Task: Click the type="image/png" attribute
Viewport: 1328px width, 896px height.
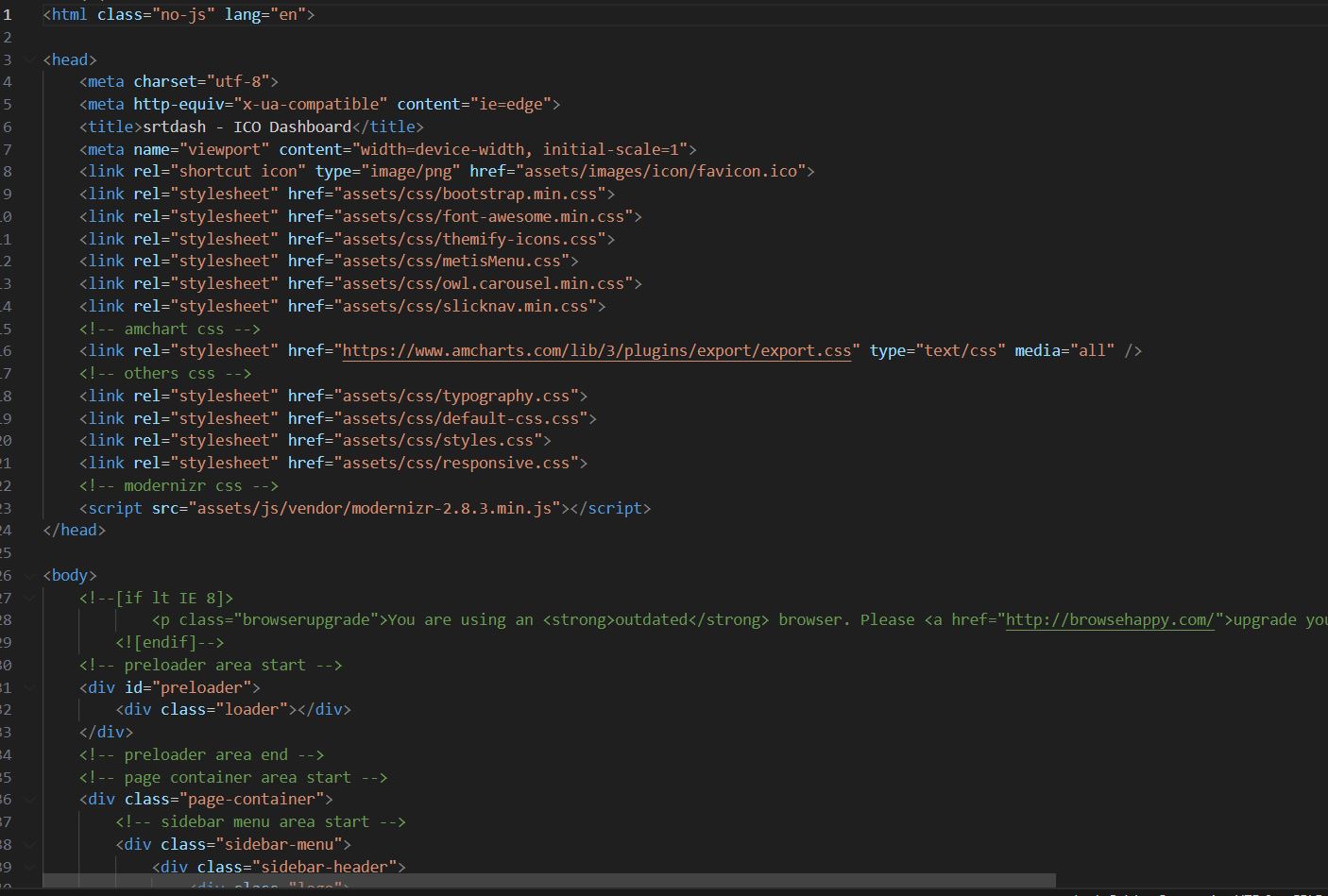Action: click(x=388, y=172)
